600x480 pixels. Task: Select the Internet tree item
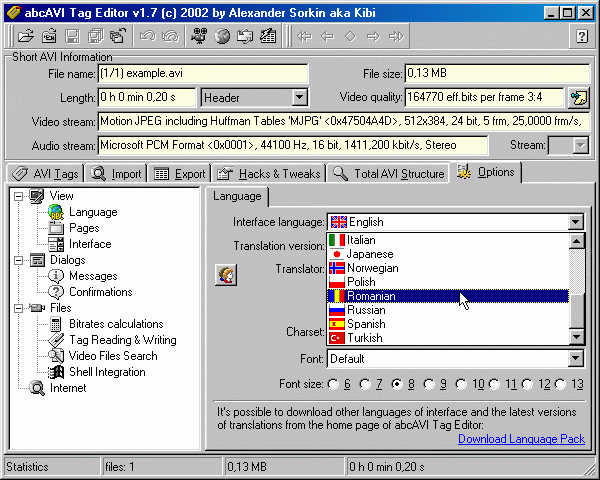pyautogui.click(x=68, y=388)
